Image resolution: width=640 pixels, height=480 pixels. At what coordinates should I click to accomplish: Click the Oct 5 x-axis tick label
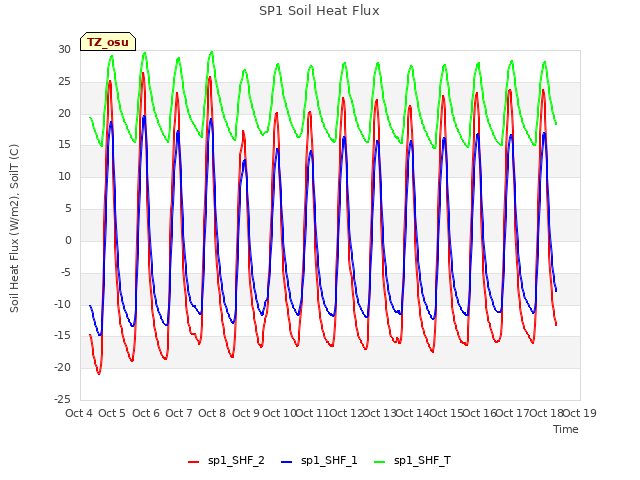point(112,413)
